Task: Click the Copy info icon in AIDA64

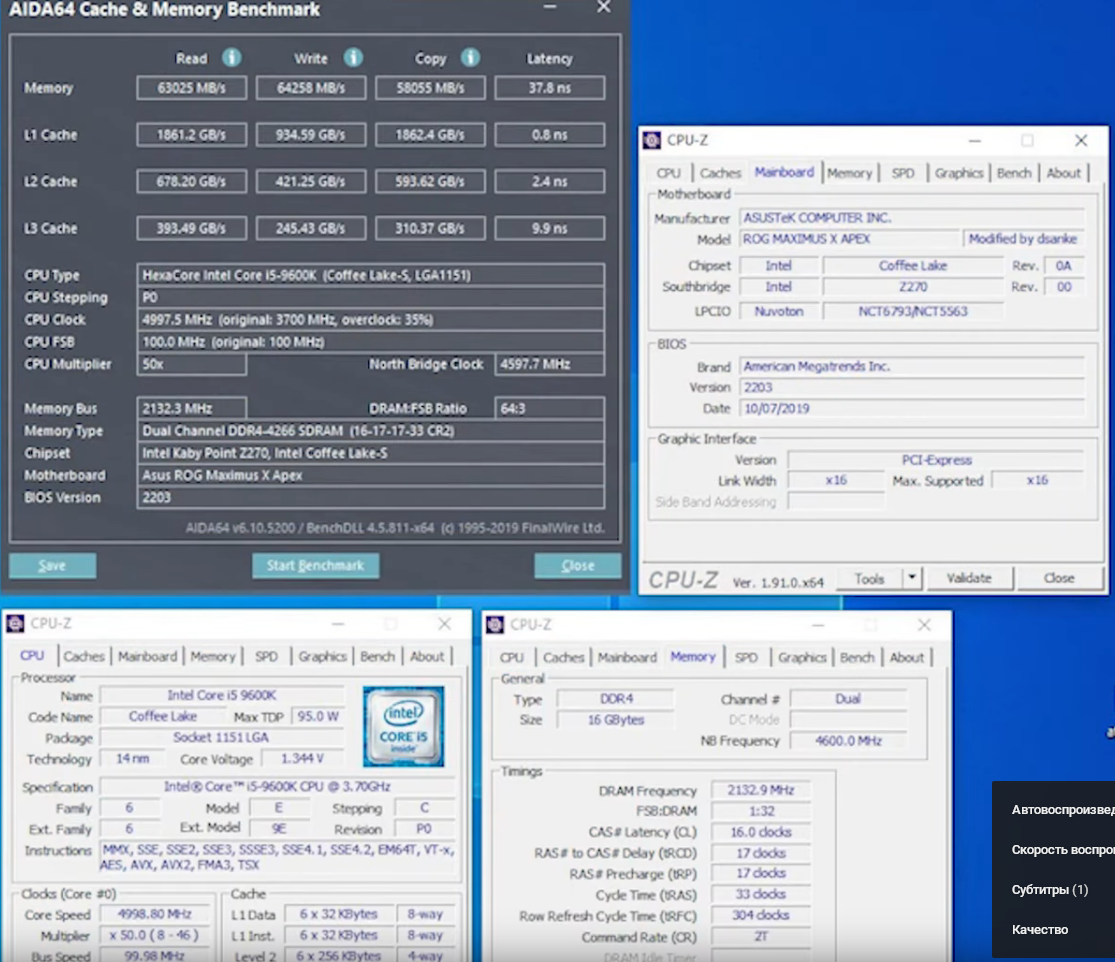Action: coord(470,58)
